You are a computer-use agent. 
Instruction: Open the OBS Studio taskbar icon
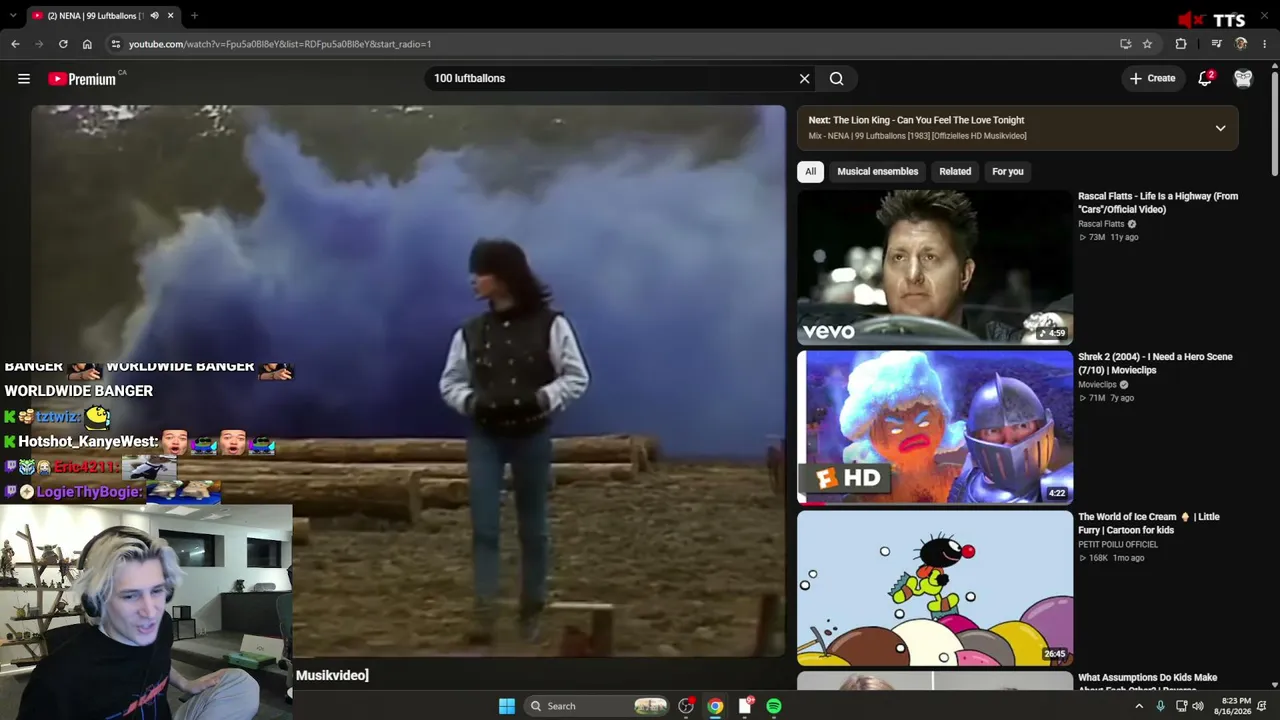tap(686, 706)
